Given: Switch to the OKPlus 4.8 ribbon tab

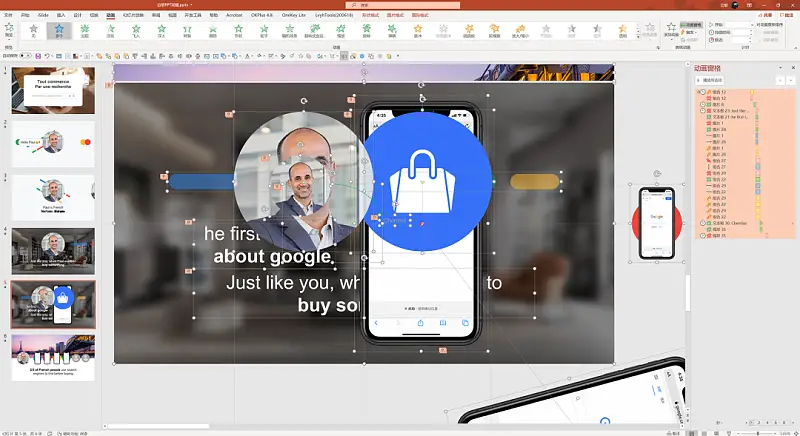Looking at the screenshot, I should (262, 15).
